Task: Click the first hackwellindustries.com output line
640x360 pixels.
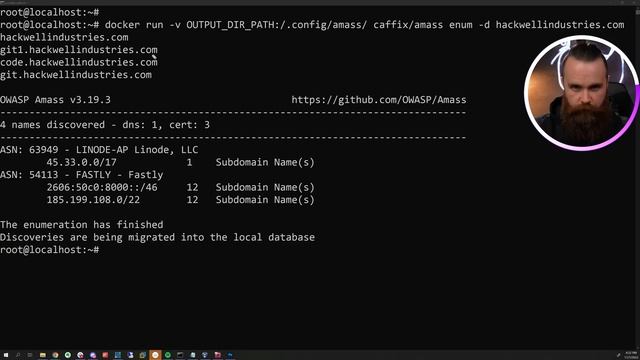Action: (64, 38)
